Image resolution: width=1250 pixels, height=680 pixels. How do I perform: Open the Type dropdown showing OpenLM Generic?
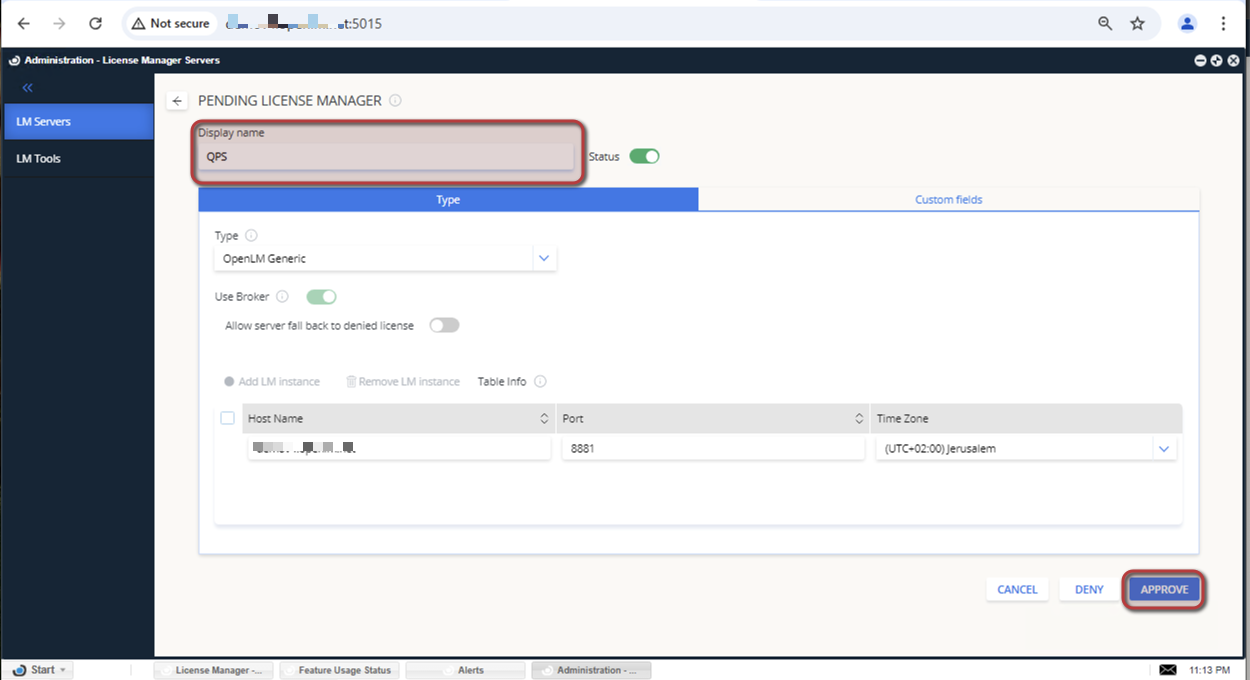coord(385,258)
